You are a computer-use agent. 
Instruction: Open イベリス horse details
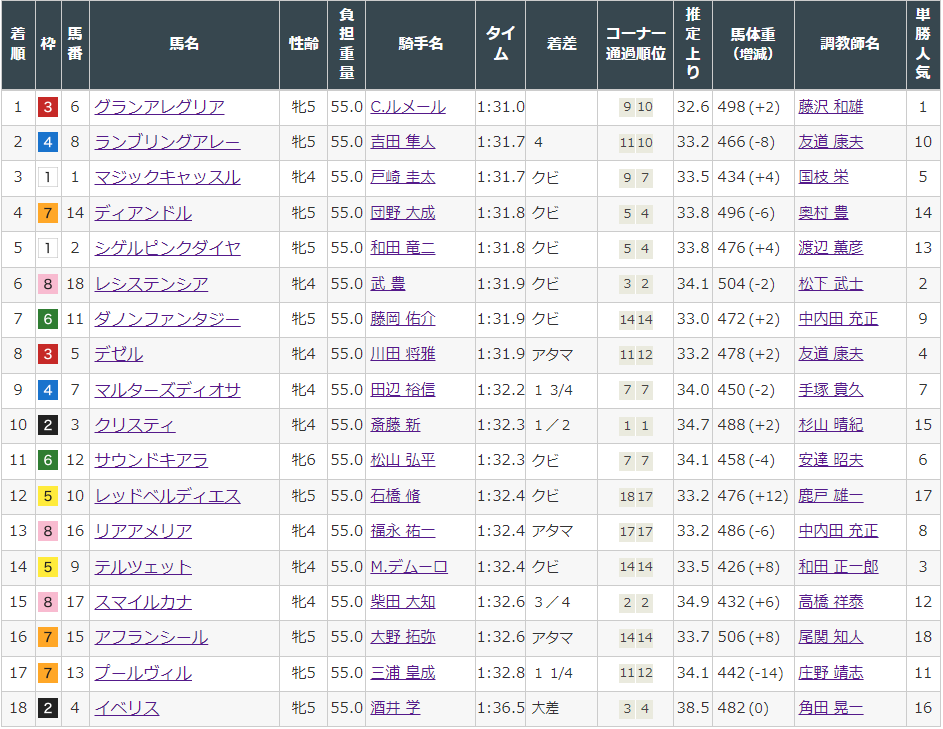(127, 708)
